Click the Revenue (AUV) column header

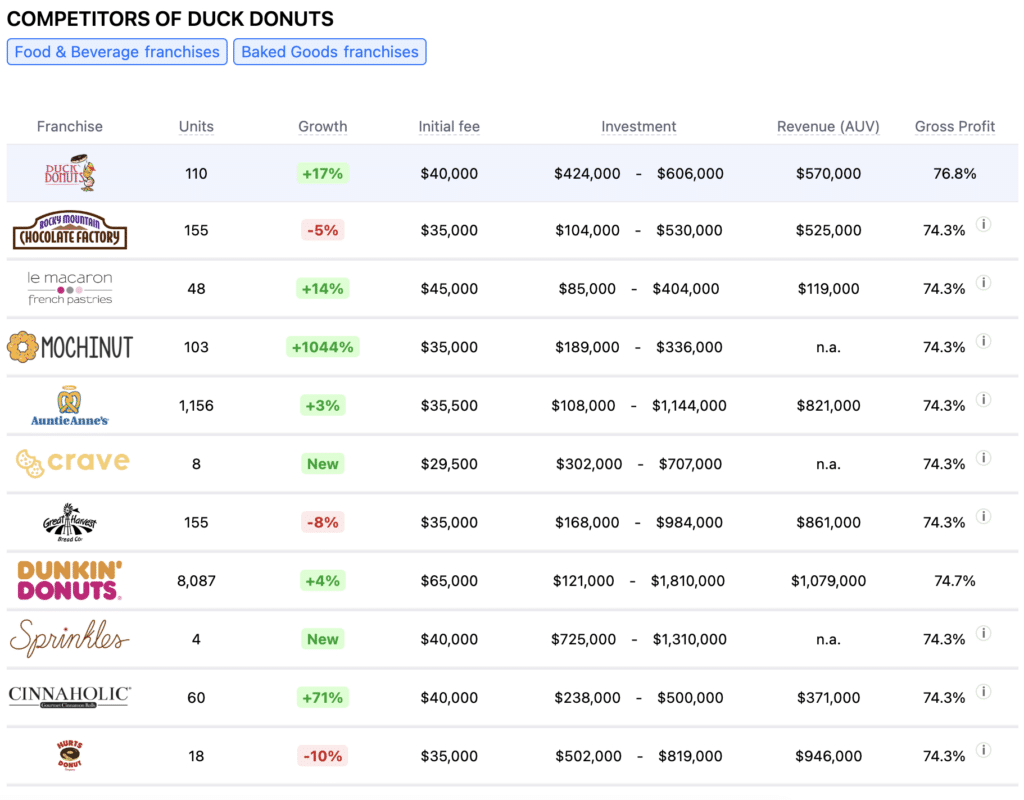828,126
